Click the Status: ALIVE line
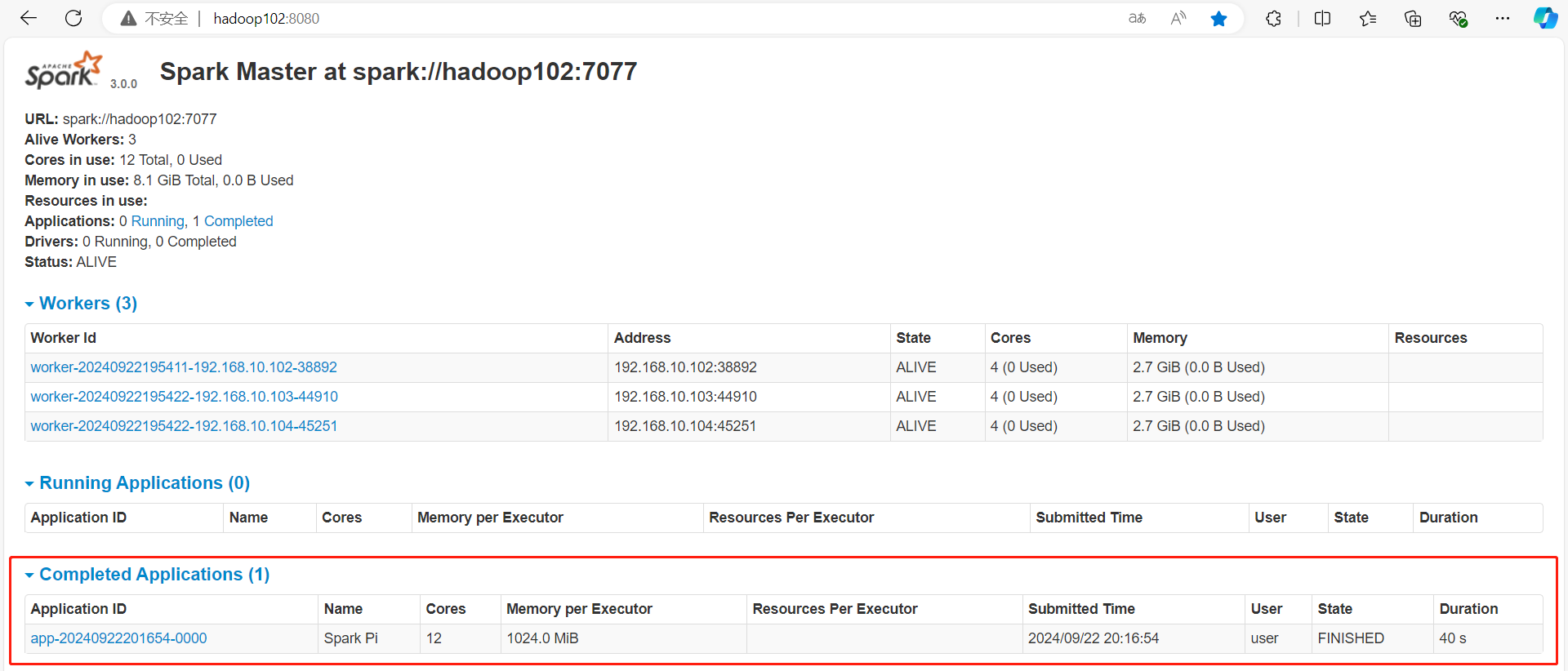 [x=70, y=262]
